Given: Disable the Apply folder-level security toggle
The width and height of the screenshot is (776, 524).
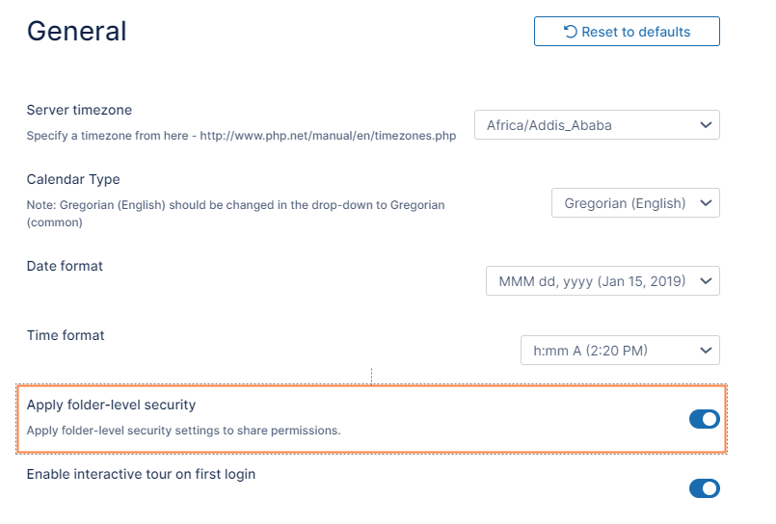Looking at the screenshot, I should pyautogui.click(x=704, y=419).
